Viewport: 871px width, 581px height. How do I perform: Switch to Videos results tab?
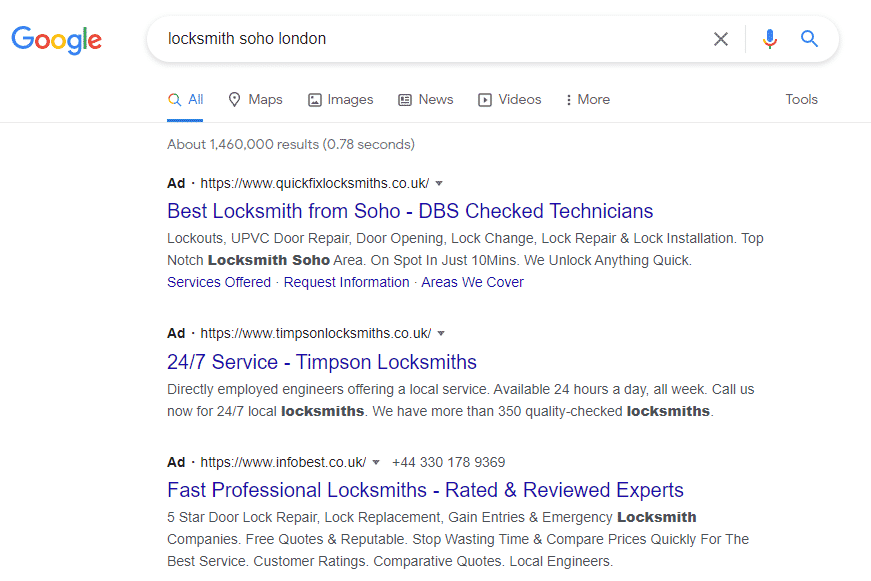(510, 100)
